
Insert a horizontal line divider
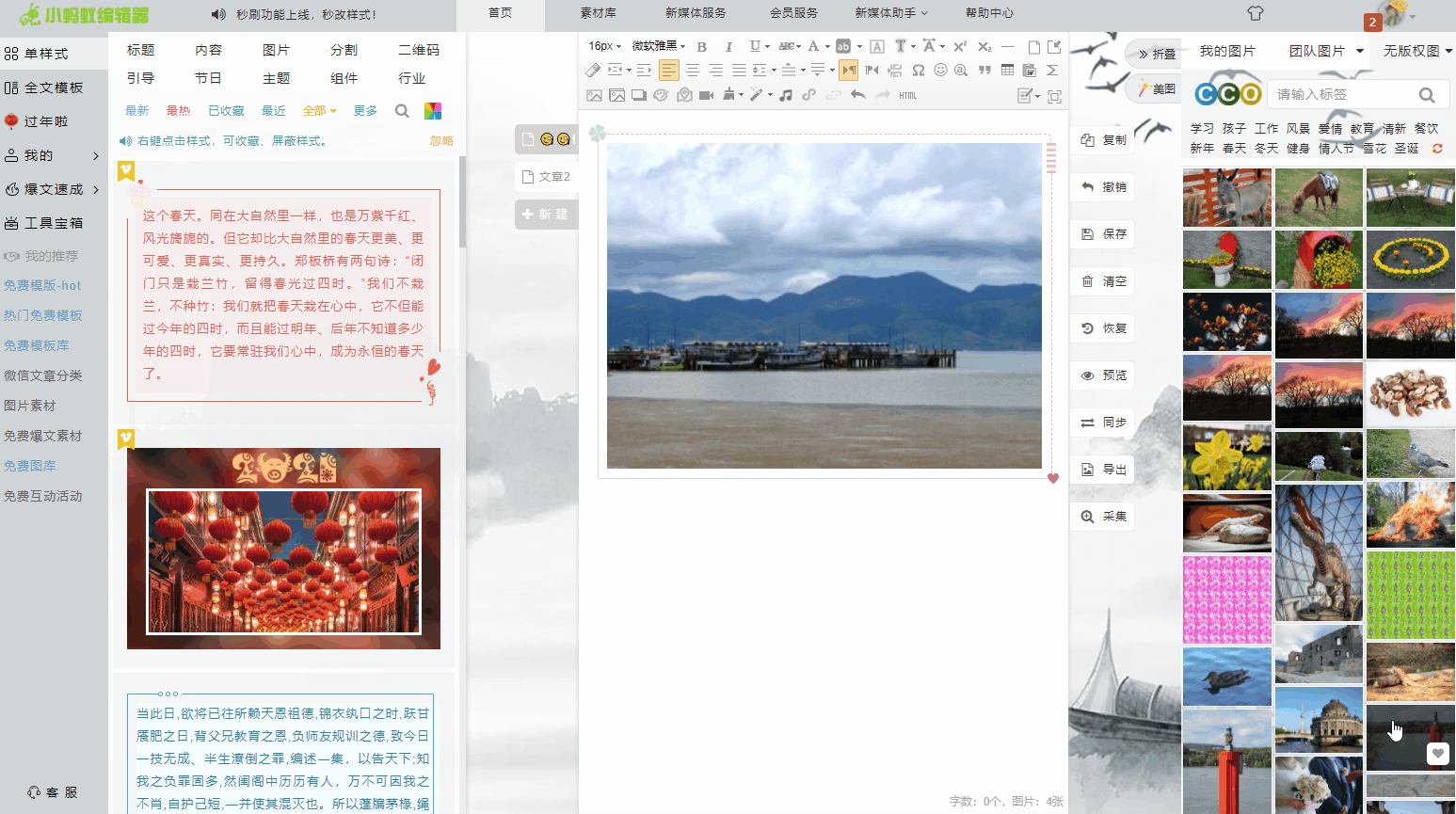coord(1007,45)
